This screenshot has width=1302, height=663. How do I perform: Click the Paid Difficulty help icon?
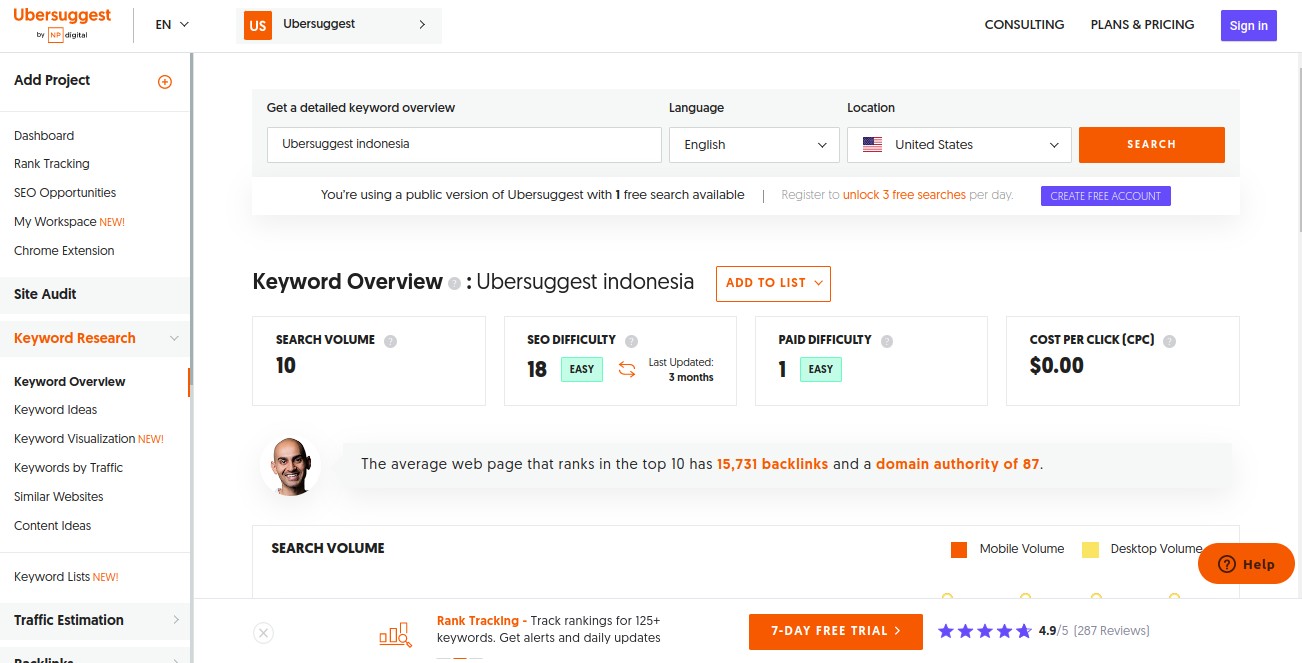click(887, 341)
